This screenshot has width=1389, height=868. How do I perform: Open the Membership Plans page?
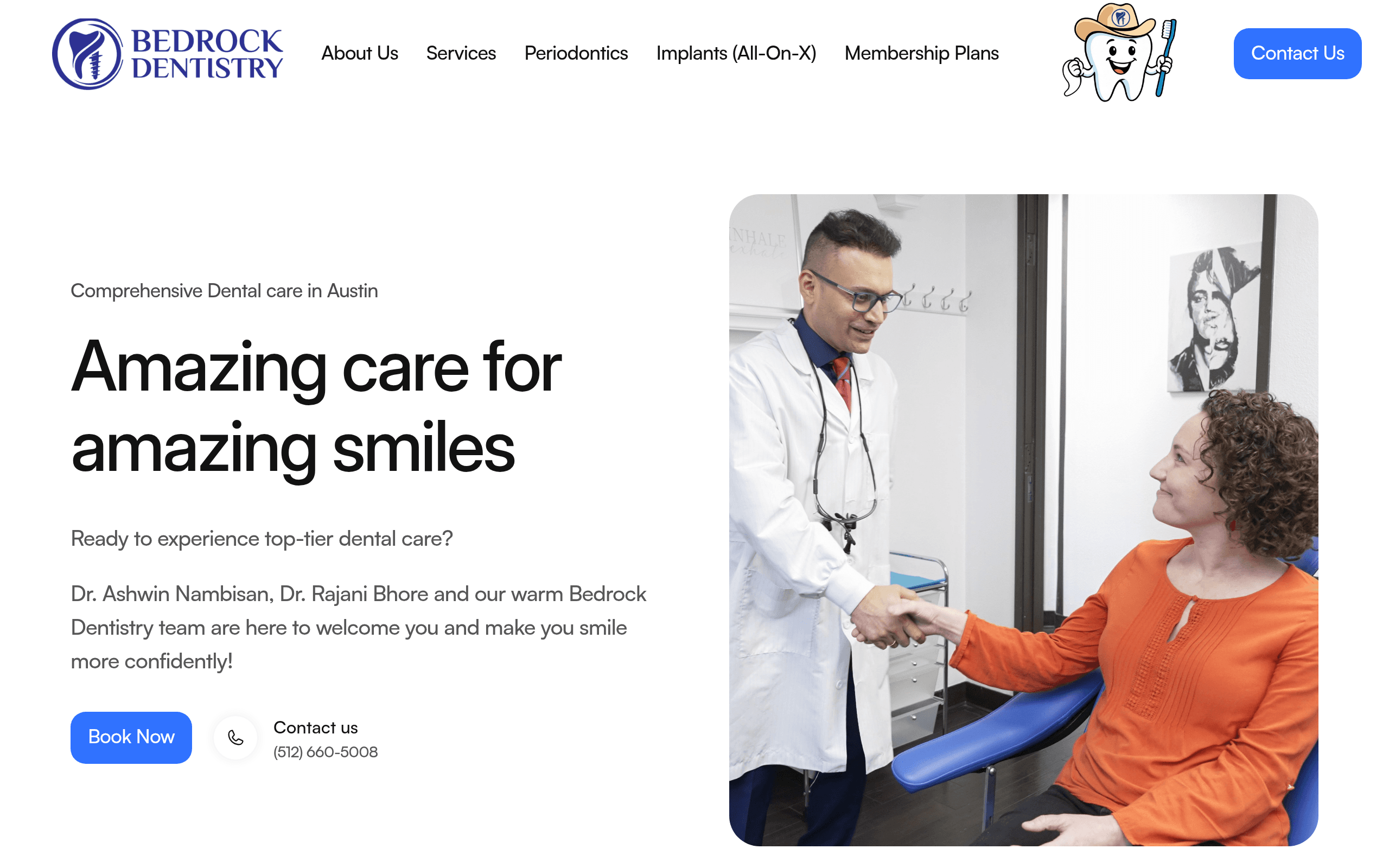coord(921,53)
